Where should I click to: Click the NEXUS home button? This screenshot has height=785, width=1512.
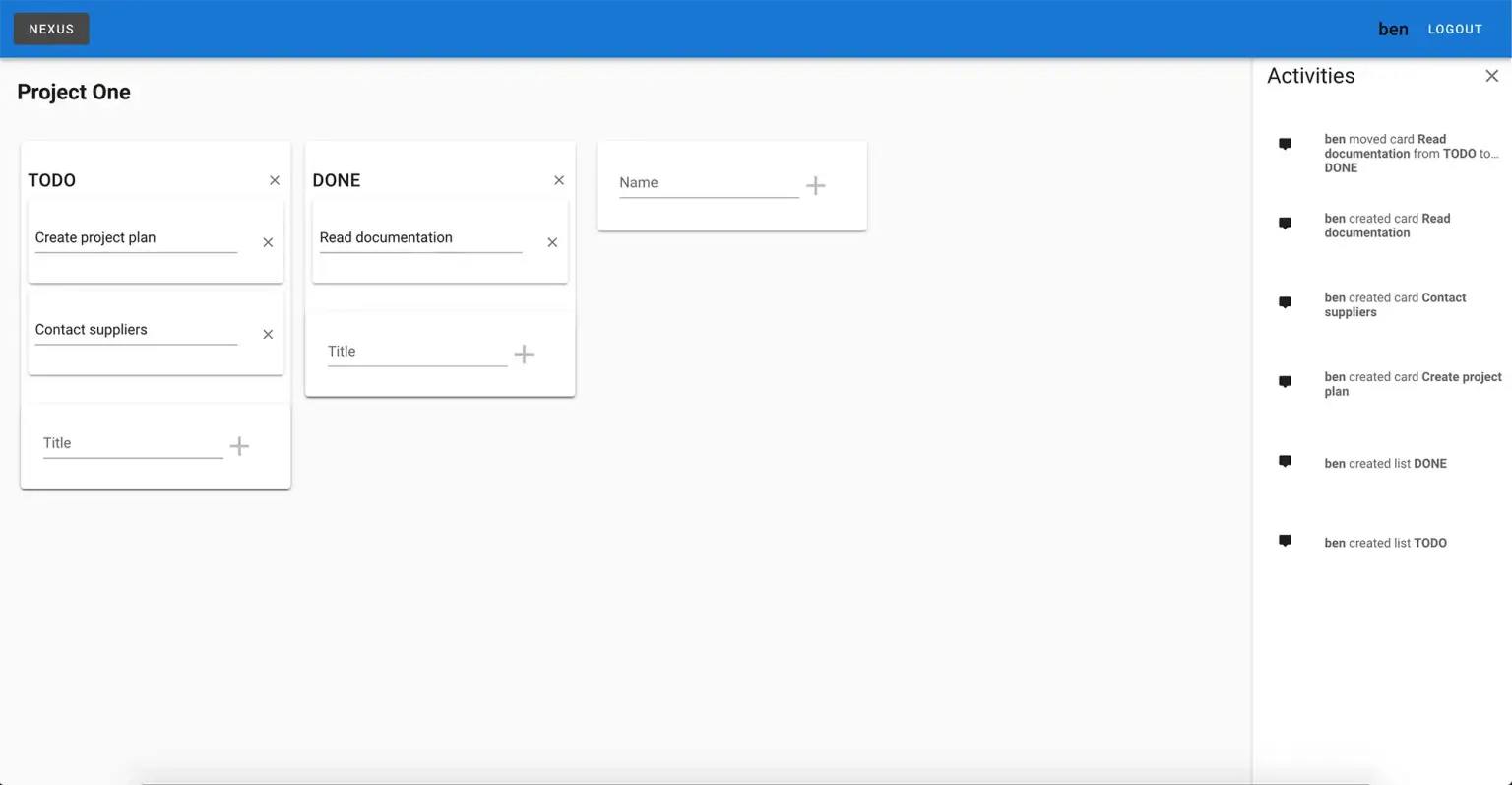pos(51,29)
